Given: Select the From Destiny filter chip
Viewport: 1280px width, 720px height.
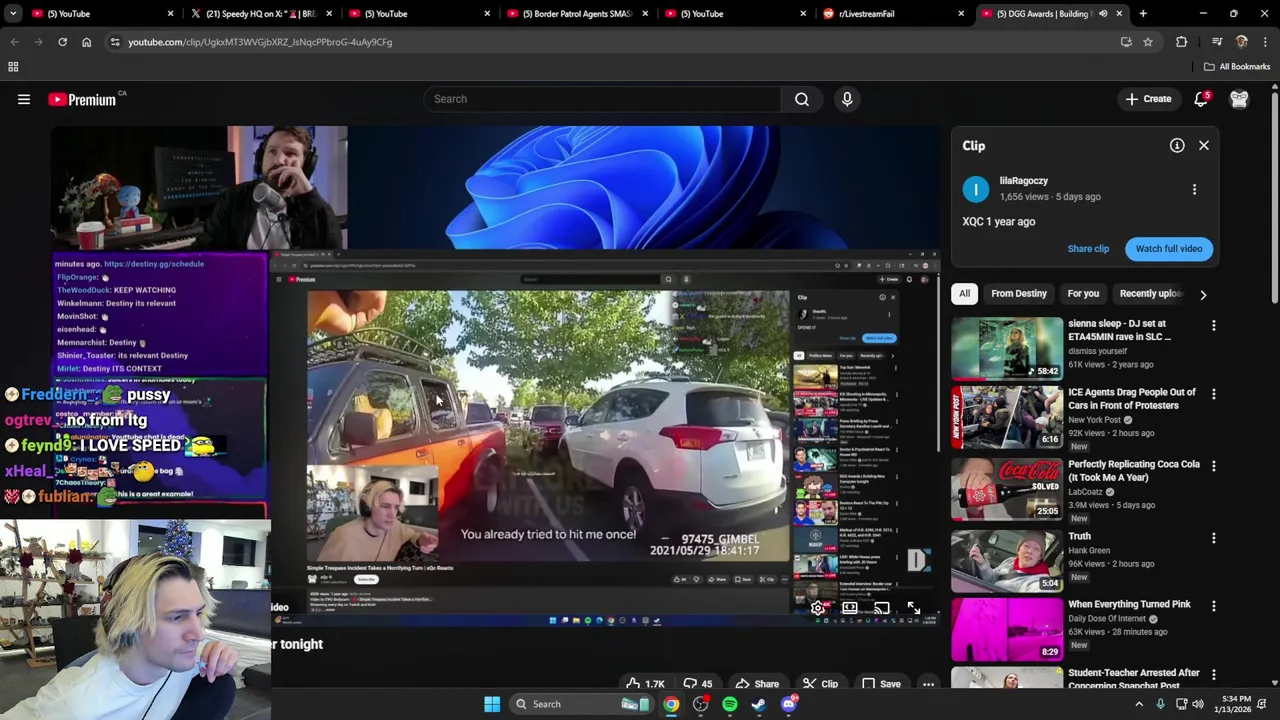Looking at the screenshot, I should [1019, 294].
